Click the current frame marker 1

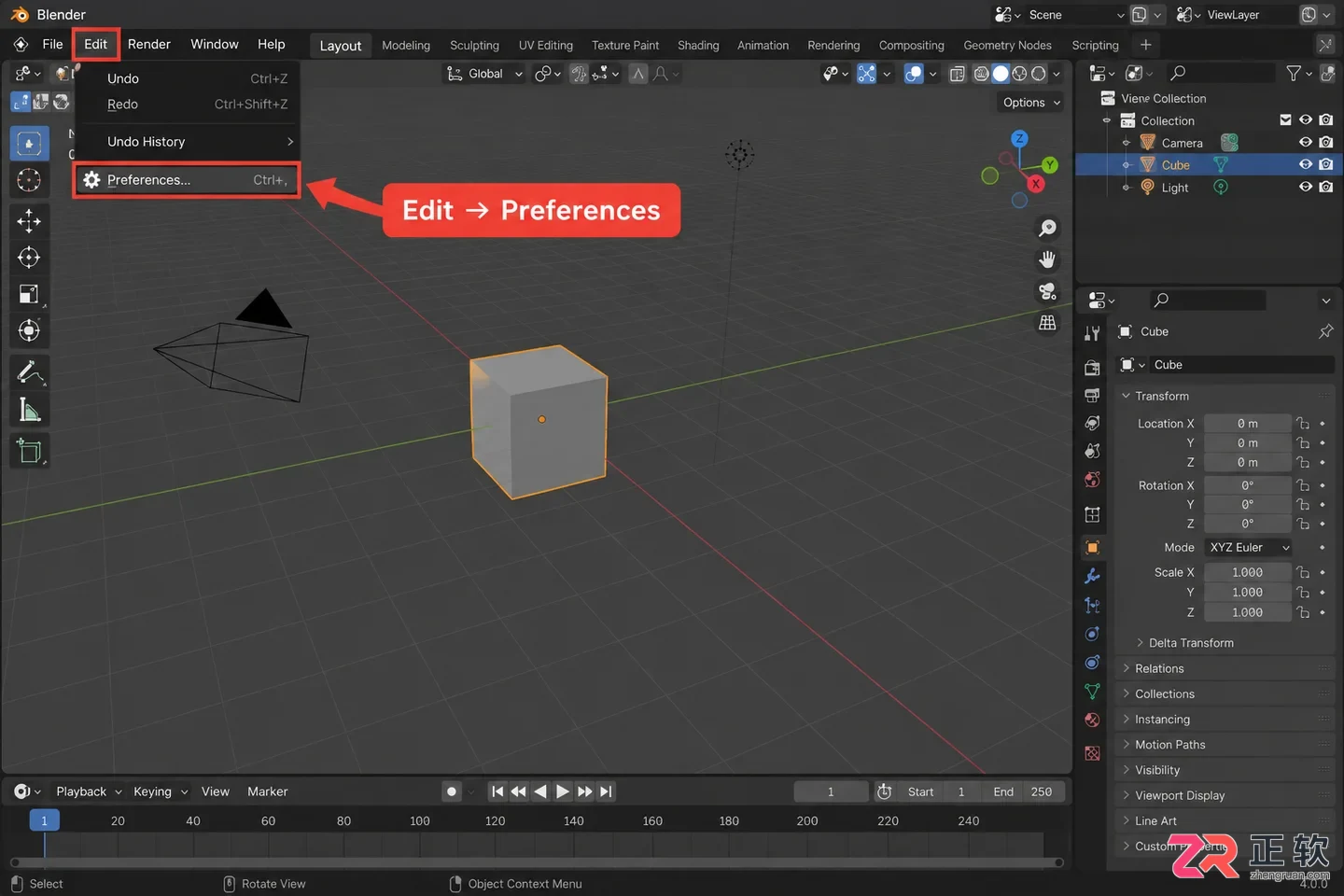tap(44, 820)
